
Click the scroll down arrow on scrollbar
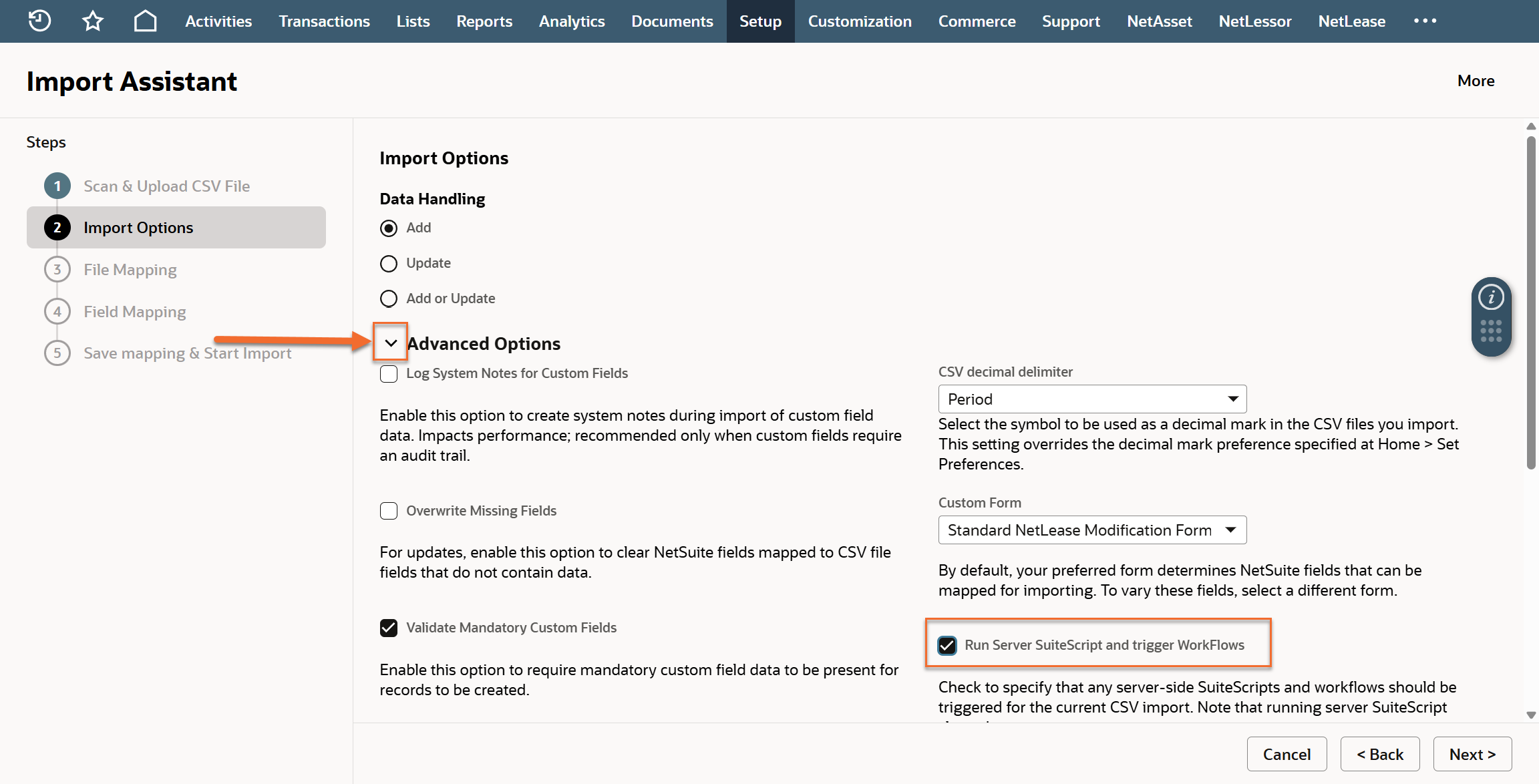coord(1531,715)
